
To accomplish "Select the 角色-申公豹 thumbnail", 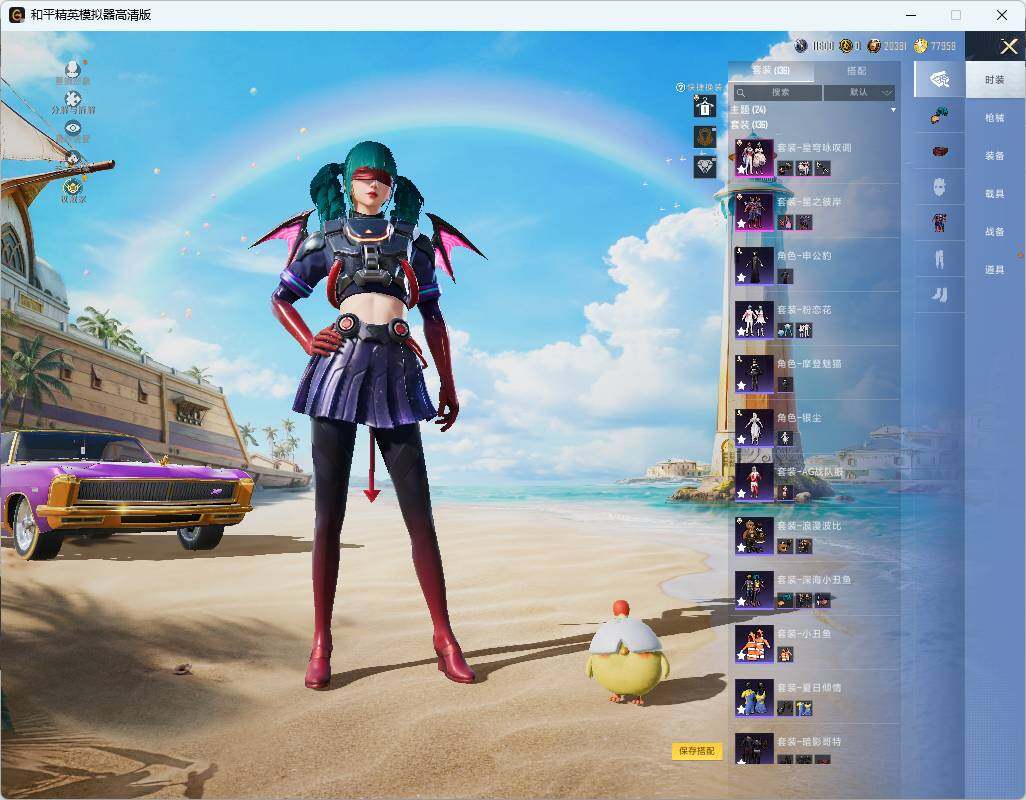I will click(x=754, y=266).
